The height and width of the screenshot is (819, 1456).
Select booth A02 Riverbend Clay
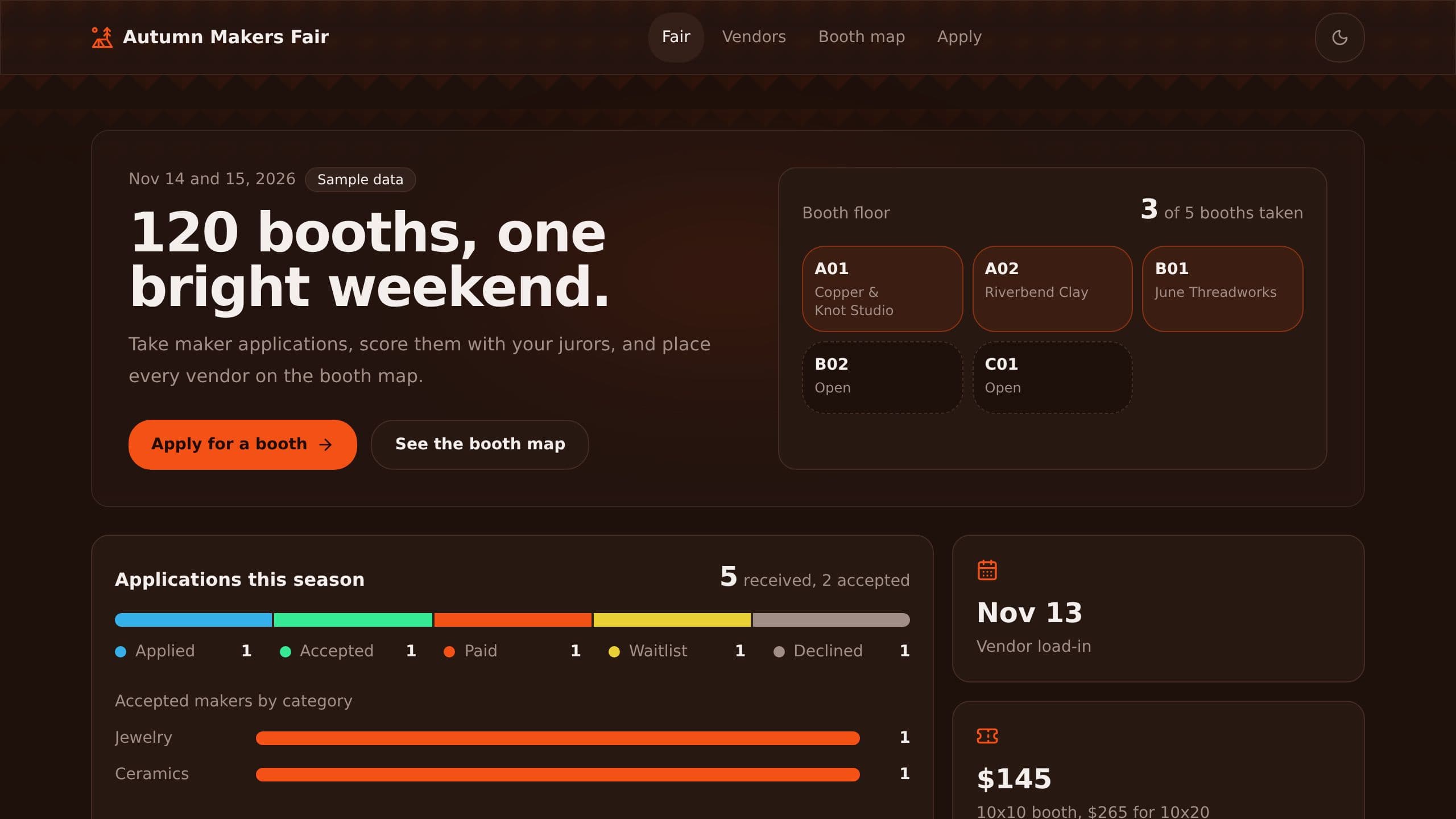click(x=1052, y=289)
